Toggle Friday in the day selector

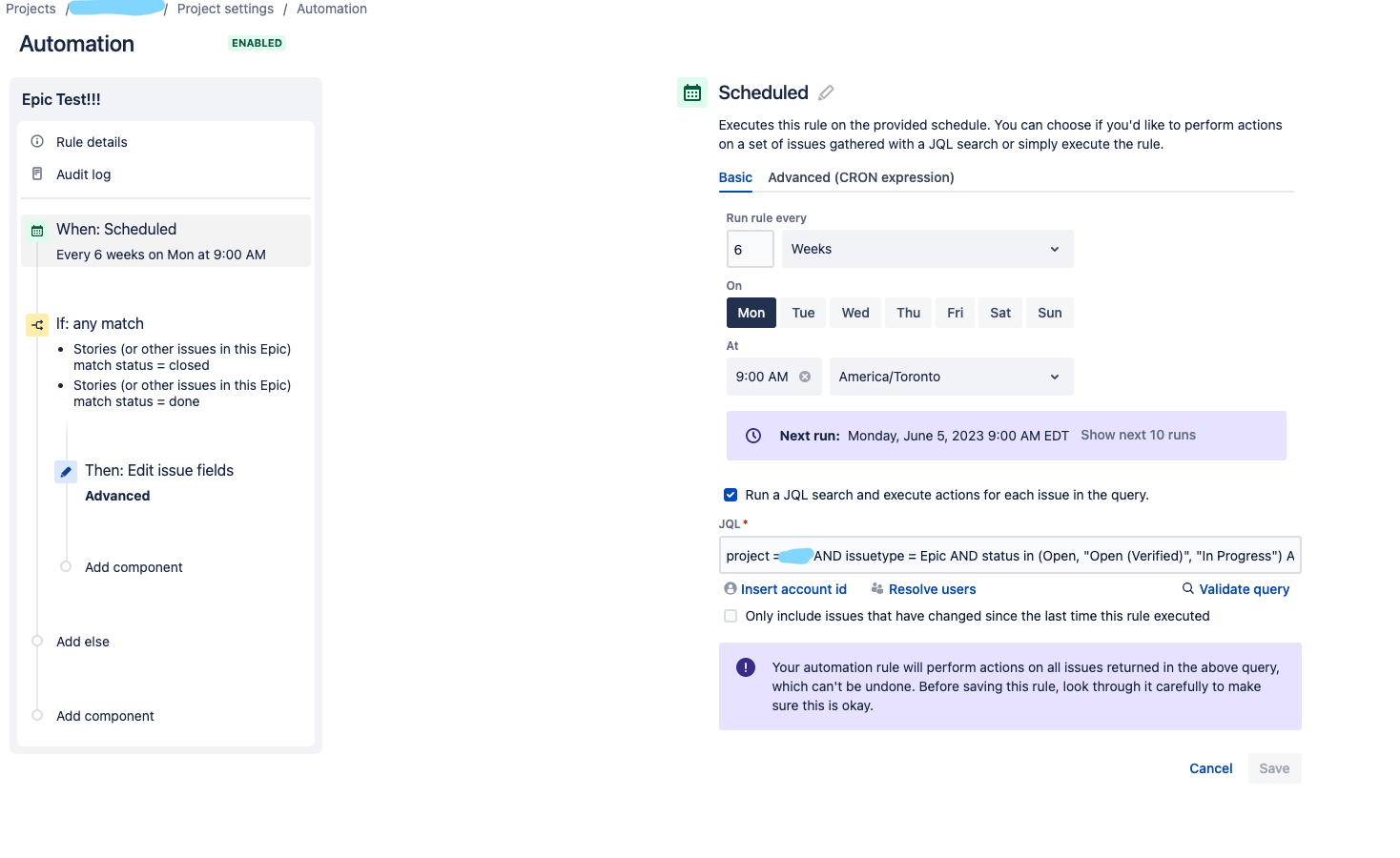[x=955, y=312]
